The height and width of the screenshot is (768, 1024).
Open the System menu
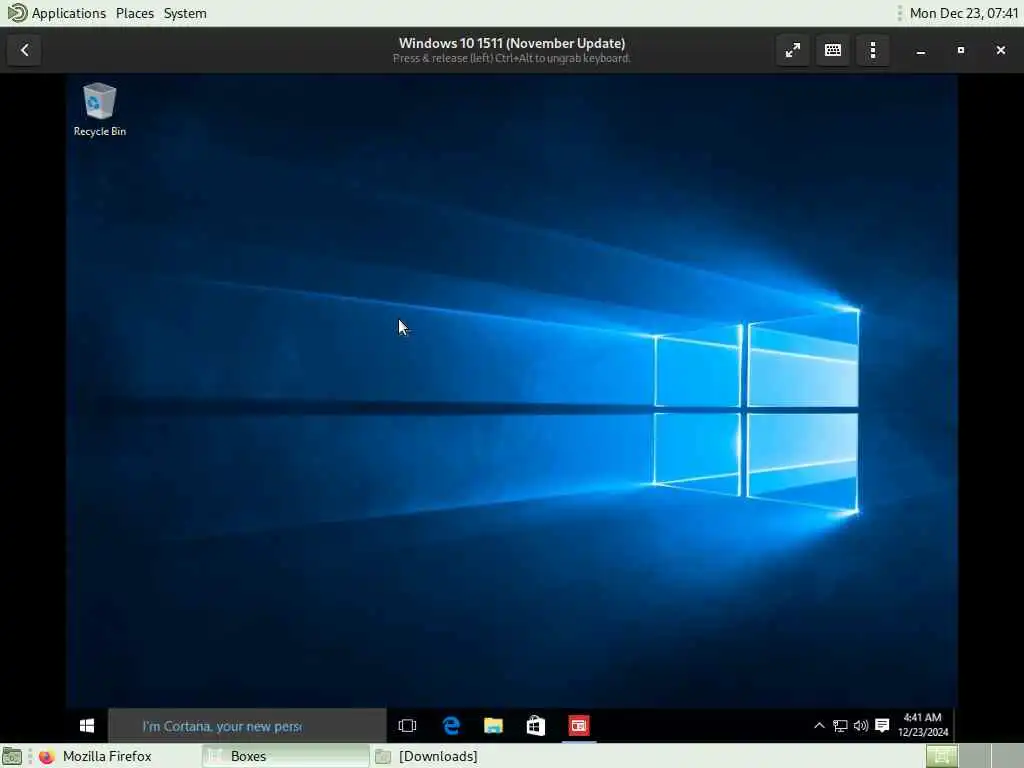coord(185,13)
